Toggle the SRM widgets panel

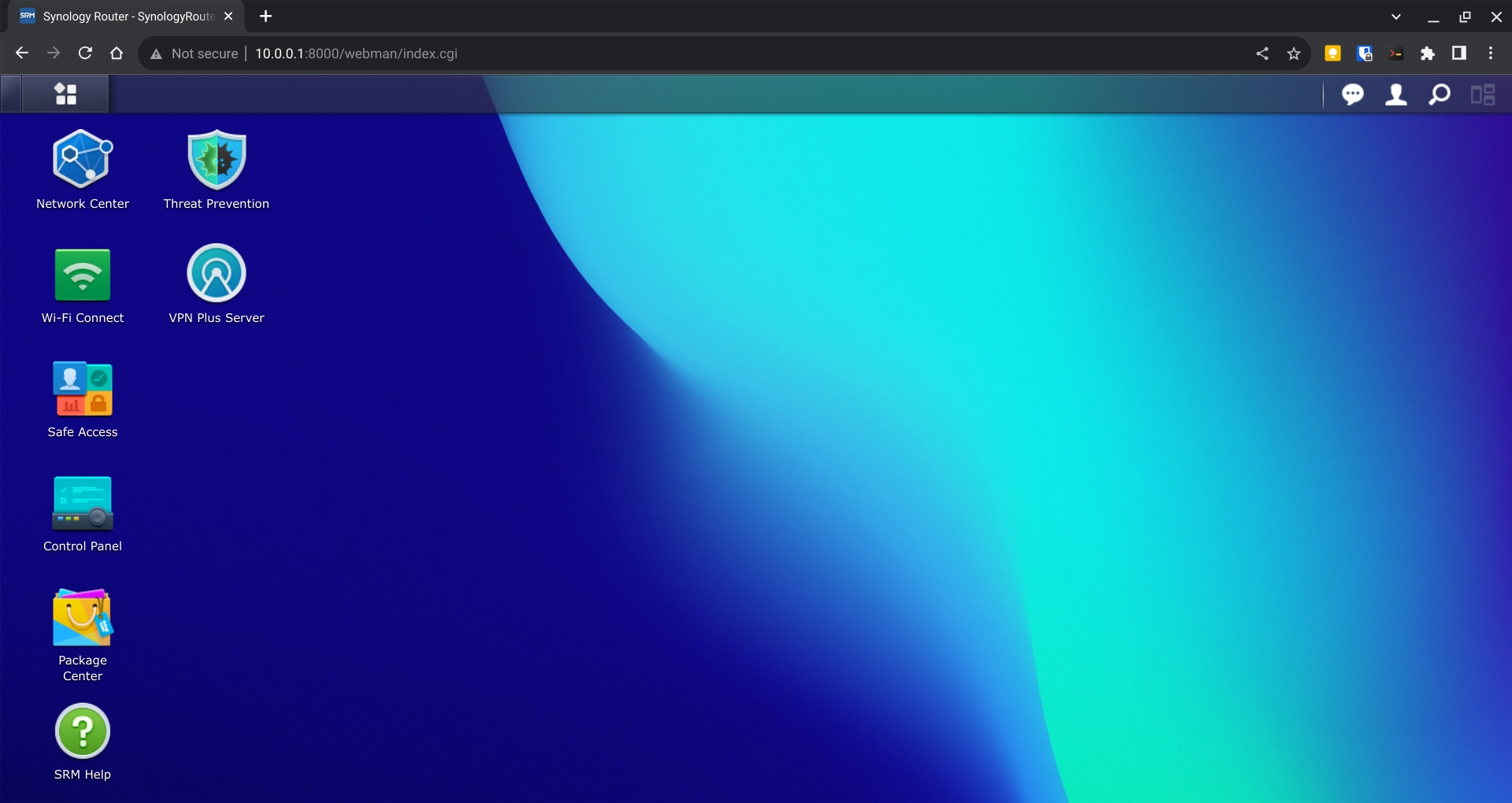(1483, 94)
